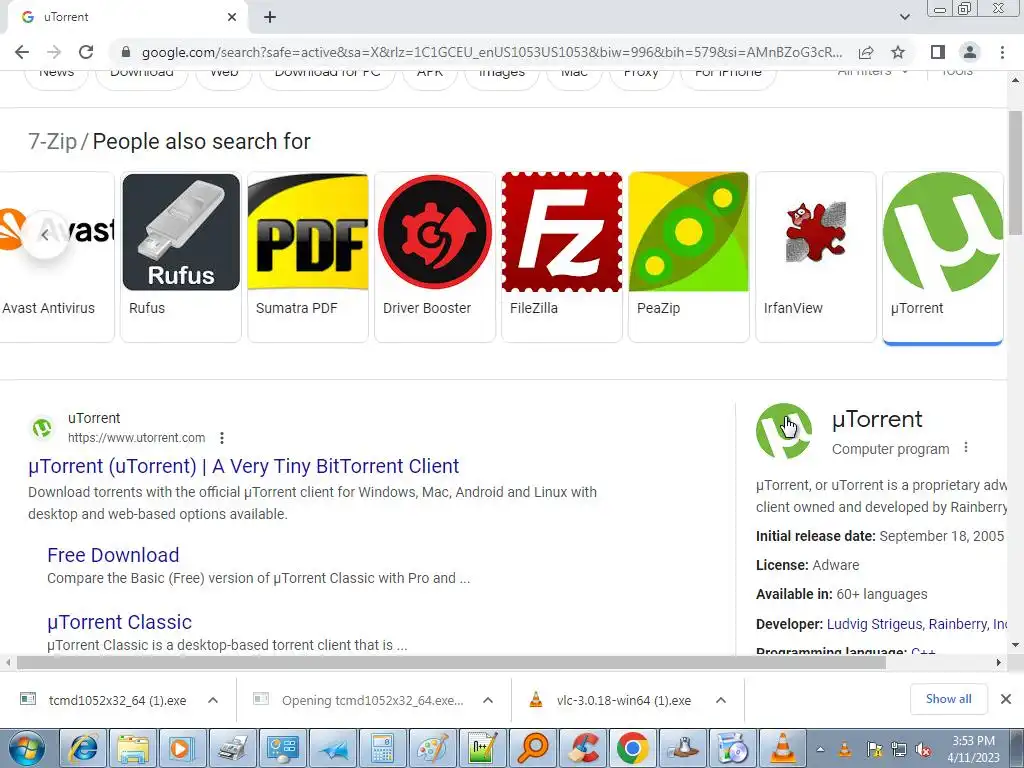Select the µTorrent carousel card
The image size is (1024, 768).
[942, 256]
